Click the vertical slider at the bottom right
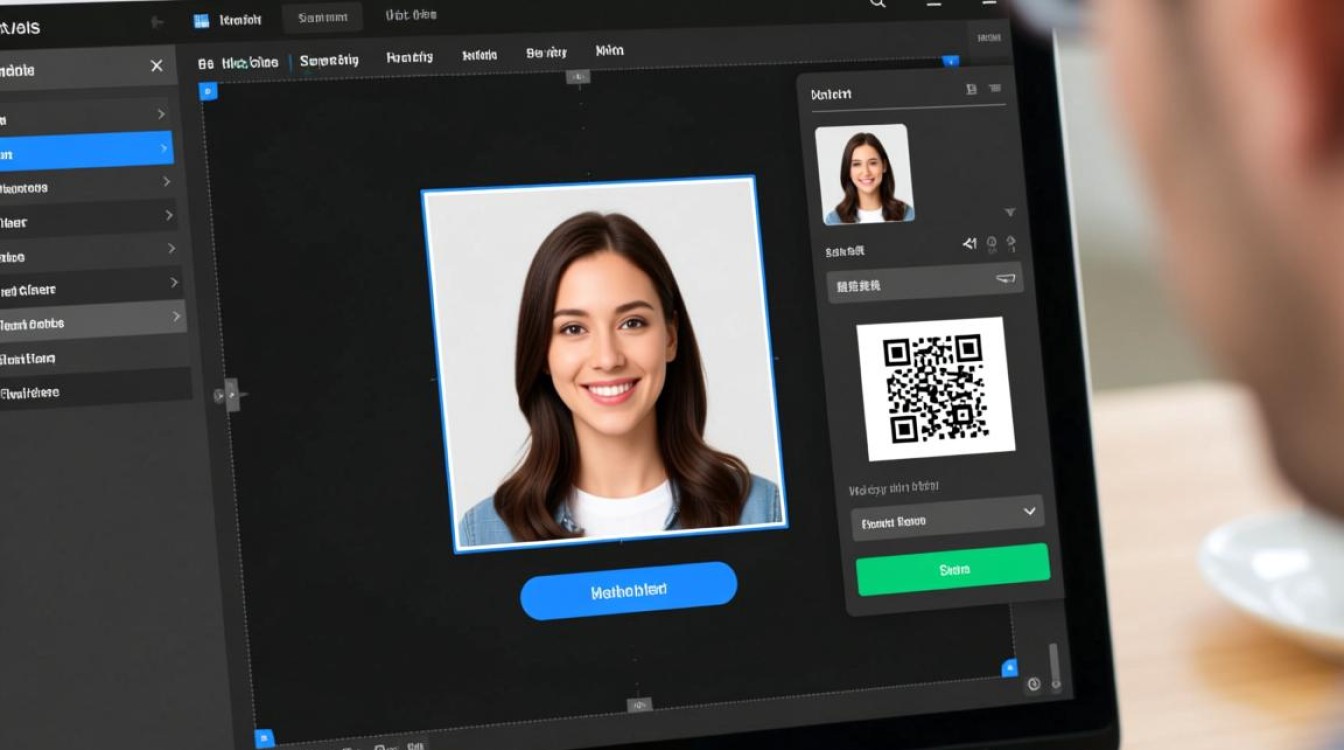Image resolution: width=1344 pixels, height=750 pixels. pyautogui.click(x=1054, y=665)
